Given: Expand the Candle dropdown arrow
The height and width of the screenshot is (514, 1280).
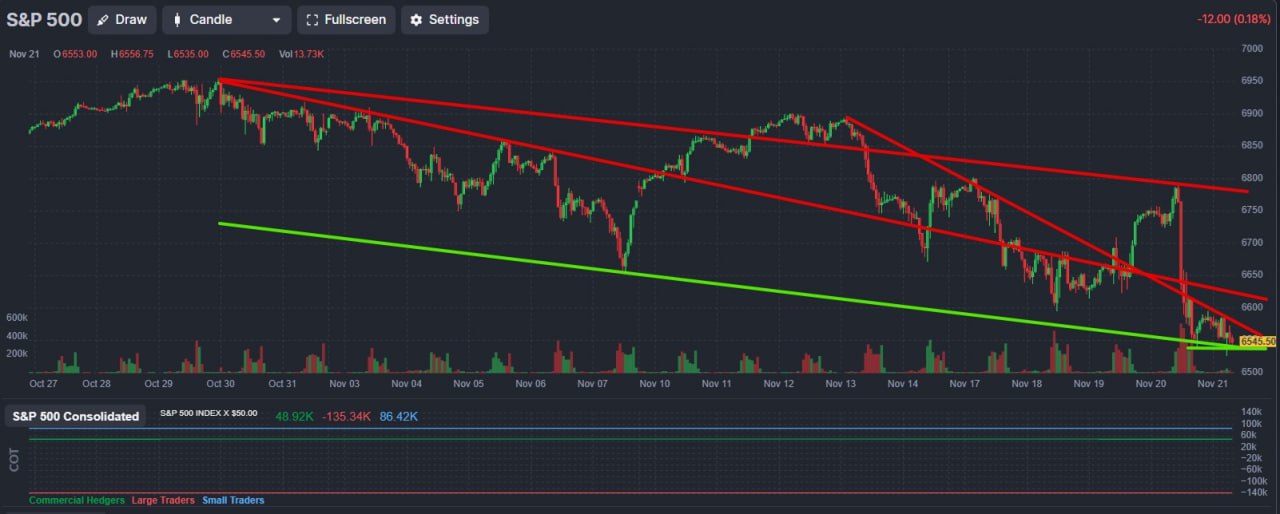Looking at the screenshot, I should pyautogui.click(x=276, y=20).
